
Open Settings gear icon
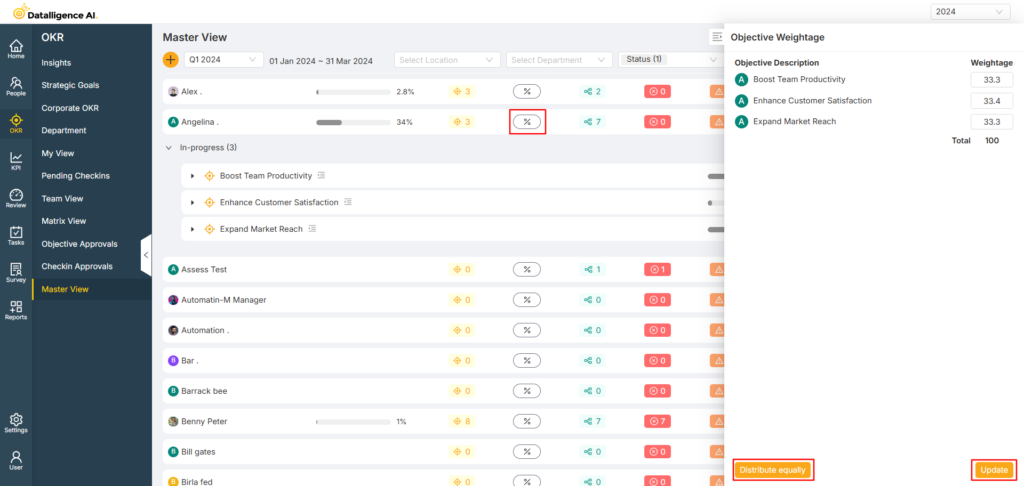[16, 423]
